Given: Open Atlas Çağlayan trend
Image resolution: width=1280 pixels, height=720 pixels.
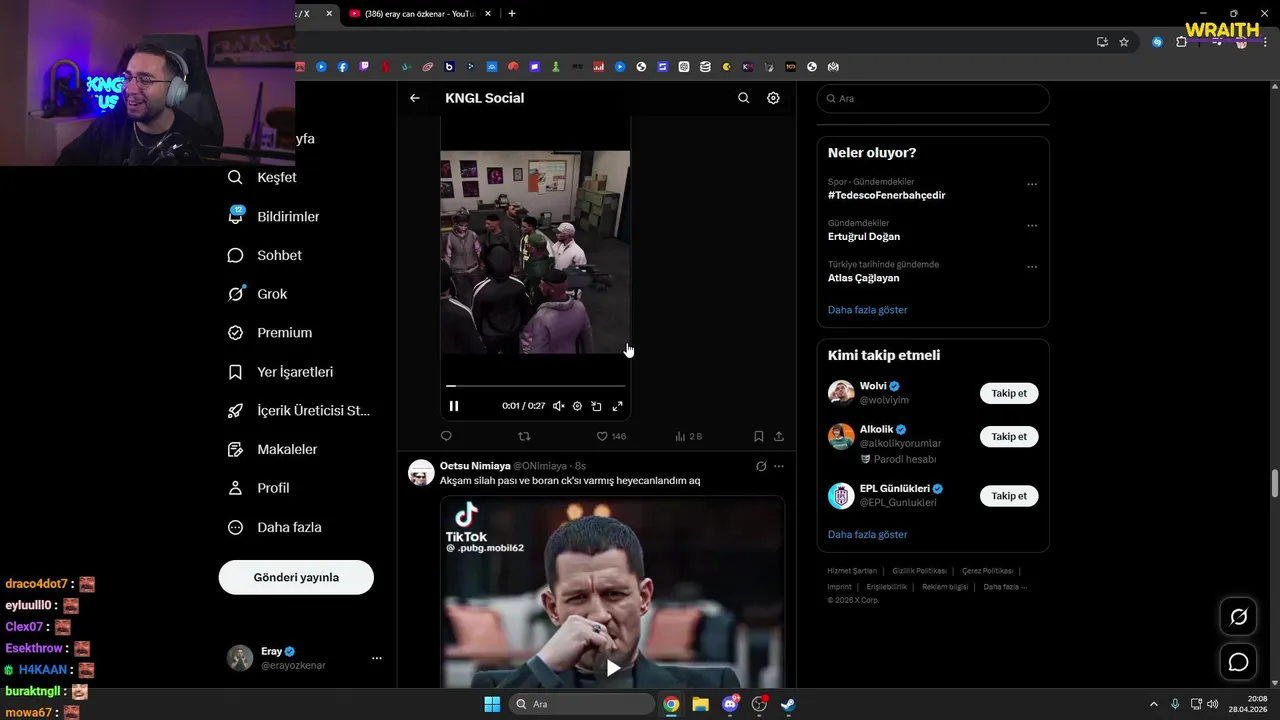Looking at the screenshot, I should pos(863,278).
